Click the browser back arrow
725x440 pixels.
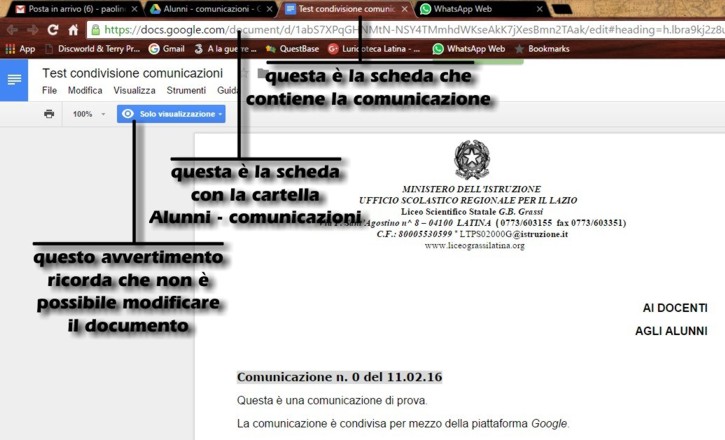(12, 30)
